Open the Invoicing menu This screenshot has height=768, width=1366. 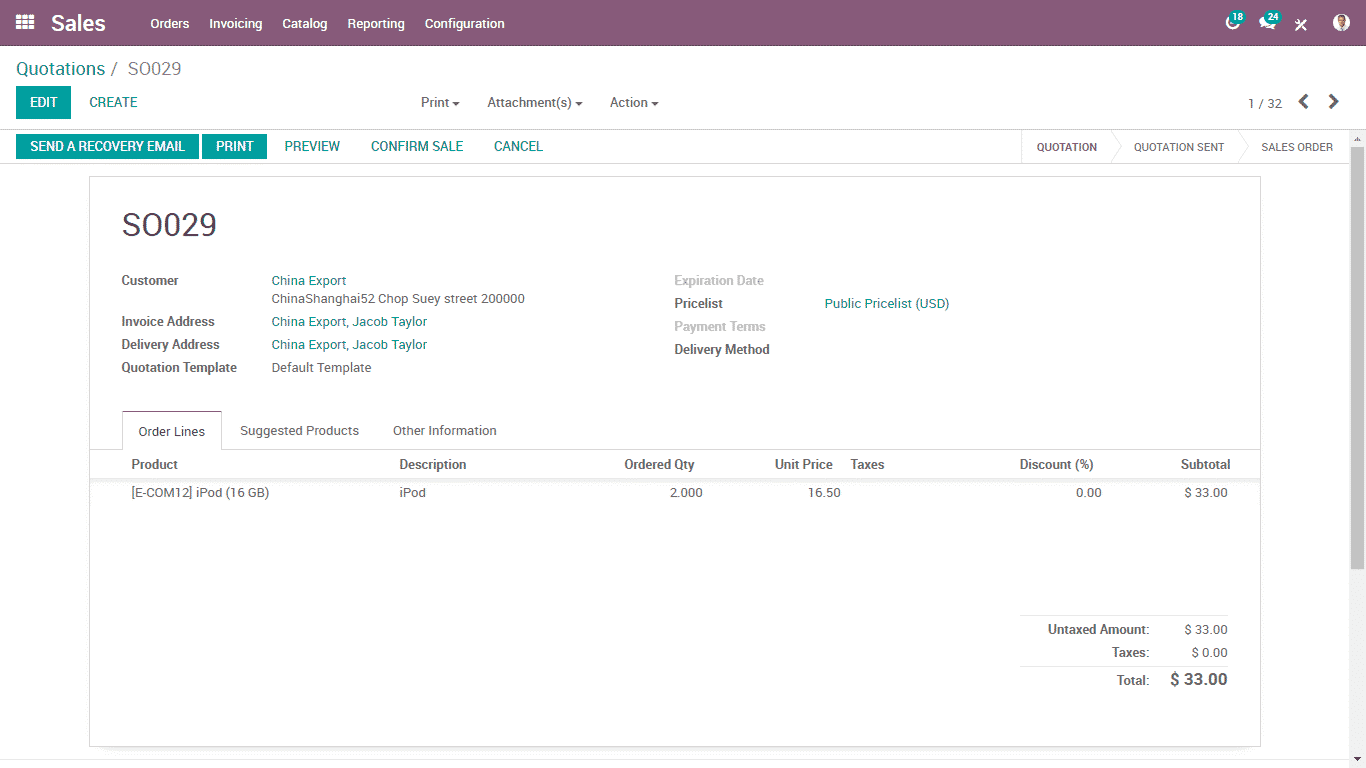click(236, 23)
